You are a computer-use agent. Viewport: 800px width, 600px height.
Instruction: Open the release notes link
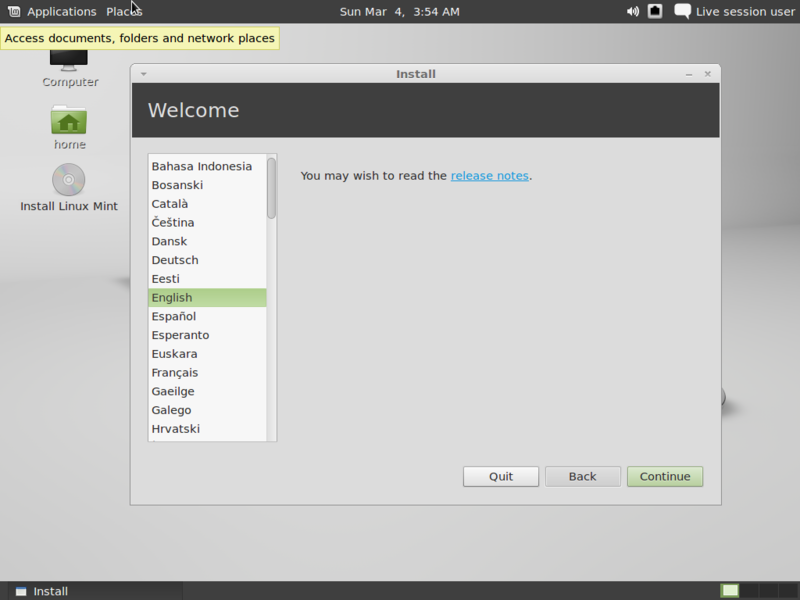(x=489, y=176)
